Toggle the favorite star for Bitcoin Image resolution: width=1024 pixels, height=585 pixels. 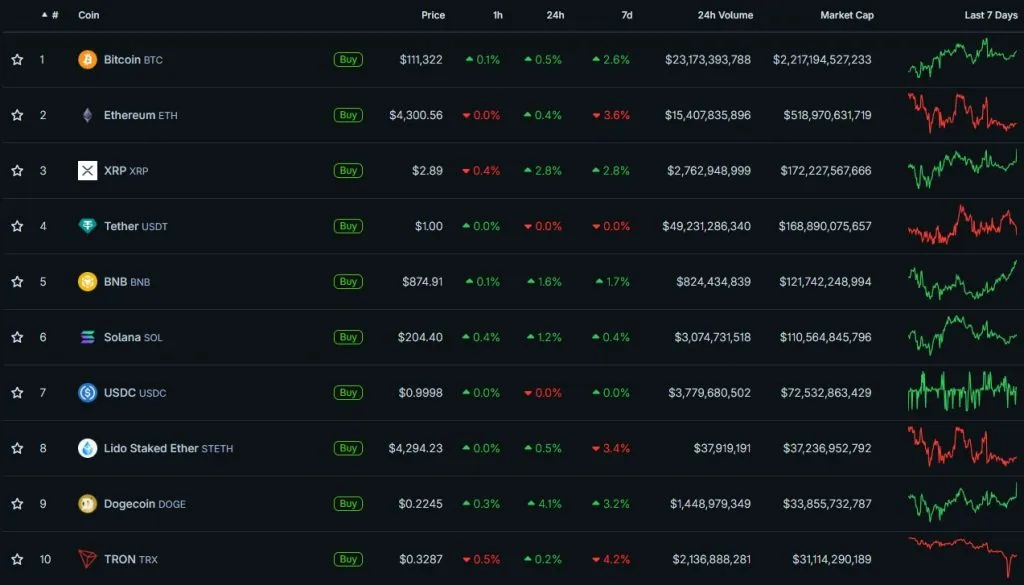17,60
